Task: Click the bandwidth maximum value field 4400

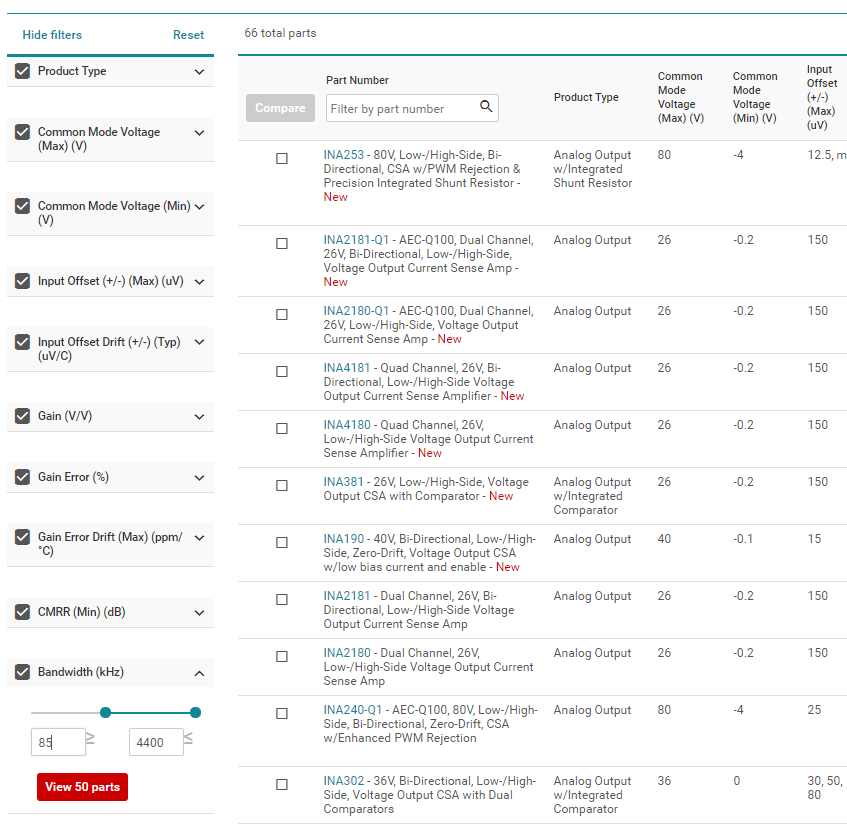Action: tap(156, 742)
